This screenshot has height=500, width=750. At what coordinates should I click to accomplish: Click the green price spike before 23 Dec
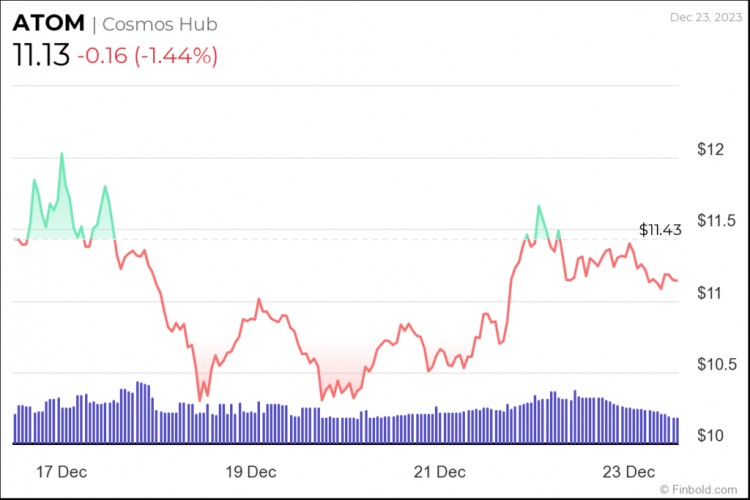pyautogui.click(x=539, y=207)
